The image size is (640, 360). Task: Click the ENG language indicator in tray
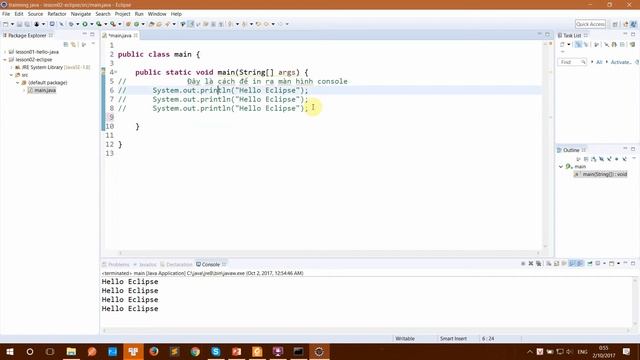pyautogui.click(x=582, y=351)
